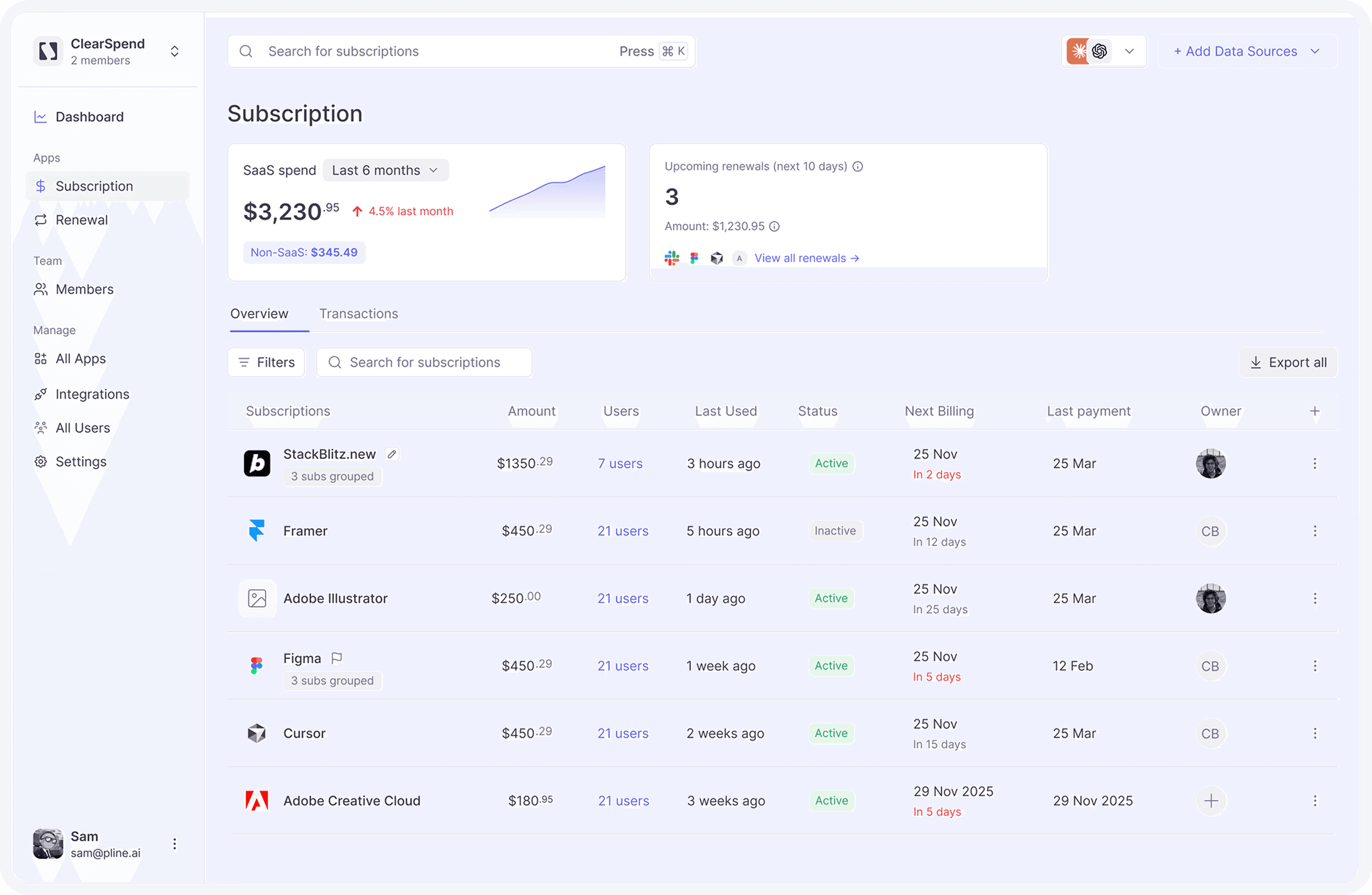Sort by Amount column header
Viewport: 1372px width, 895px height.
(531, 411)
